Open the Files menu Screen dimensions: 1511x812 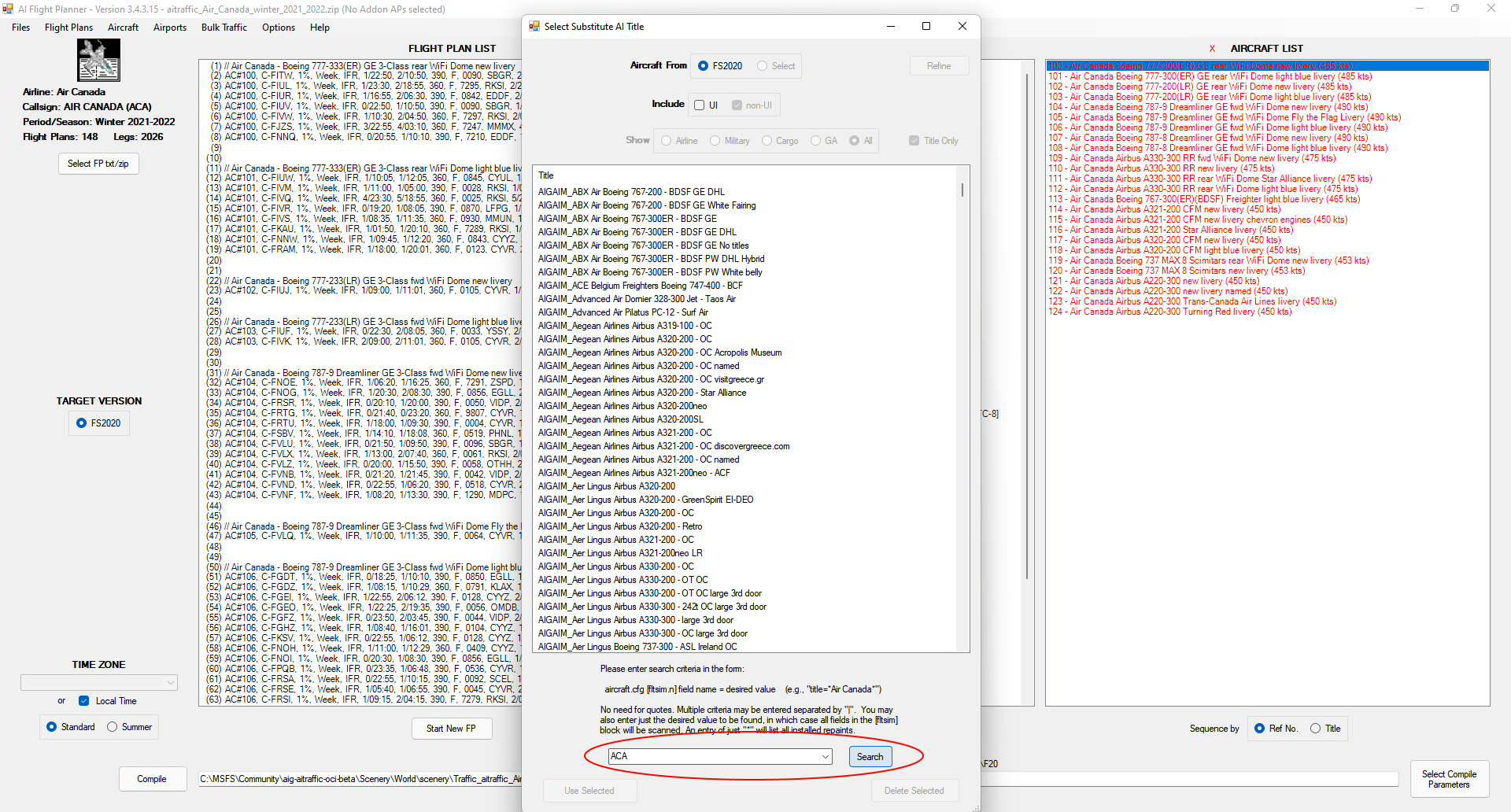click(21, 28)
